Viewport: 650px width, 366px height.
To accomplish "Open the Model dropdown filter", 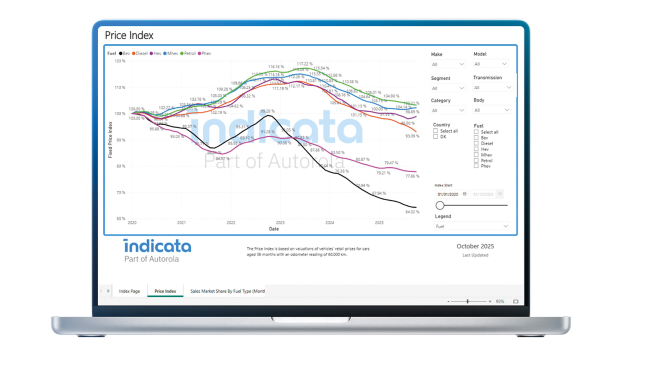I will point(490,64).
